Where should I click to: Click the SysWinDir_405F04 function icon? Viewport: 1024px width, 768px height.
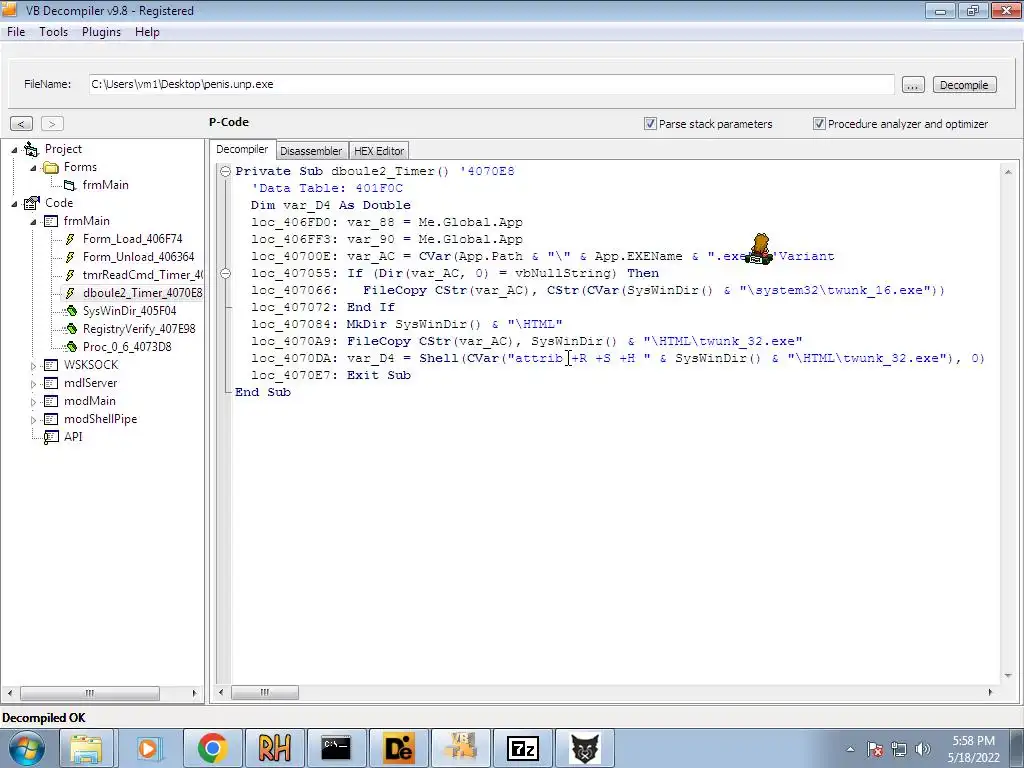click(x=71, y=311)
